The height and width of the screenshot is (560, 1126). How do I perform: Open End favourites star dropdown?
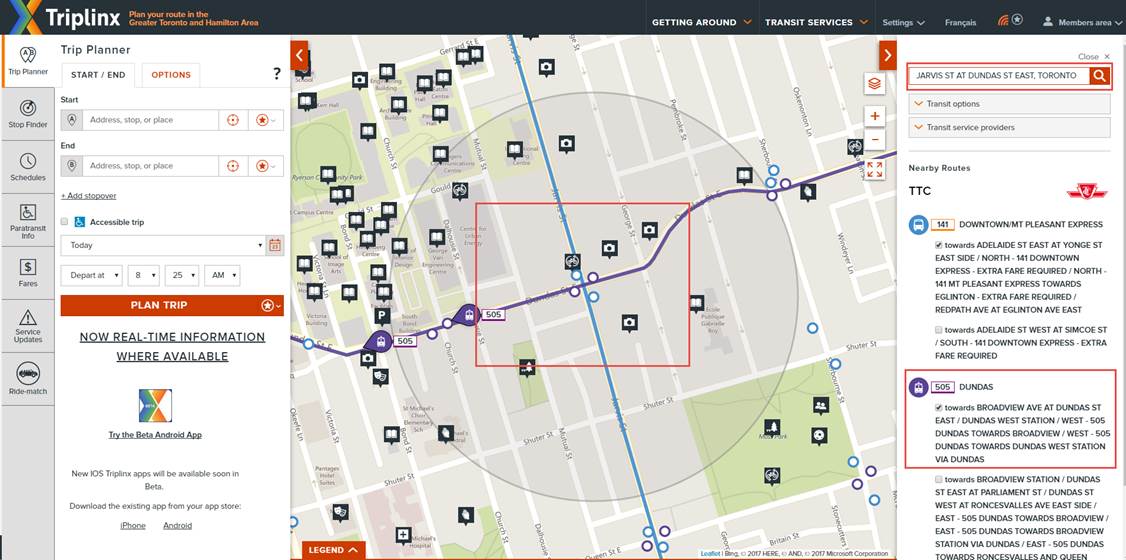(x=266, y=166)
